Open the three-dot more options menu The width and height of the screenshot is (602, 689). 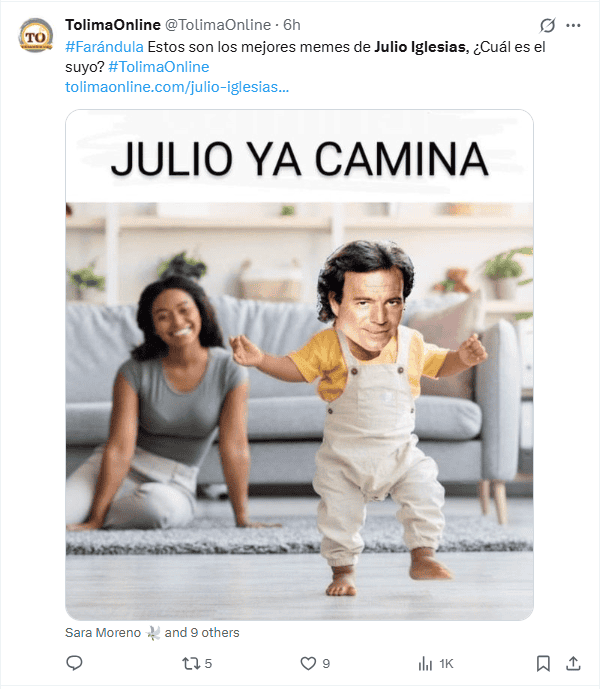point(573,25)
